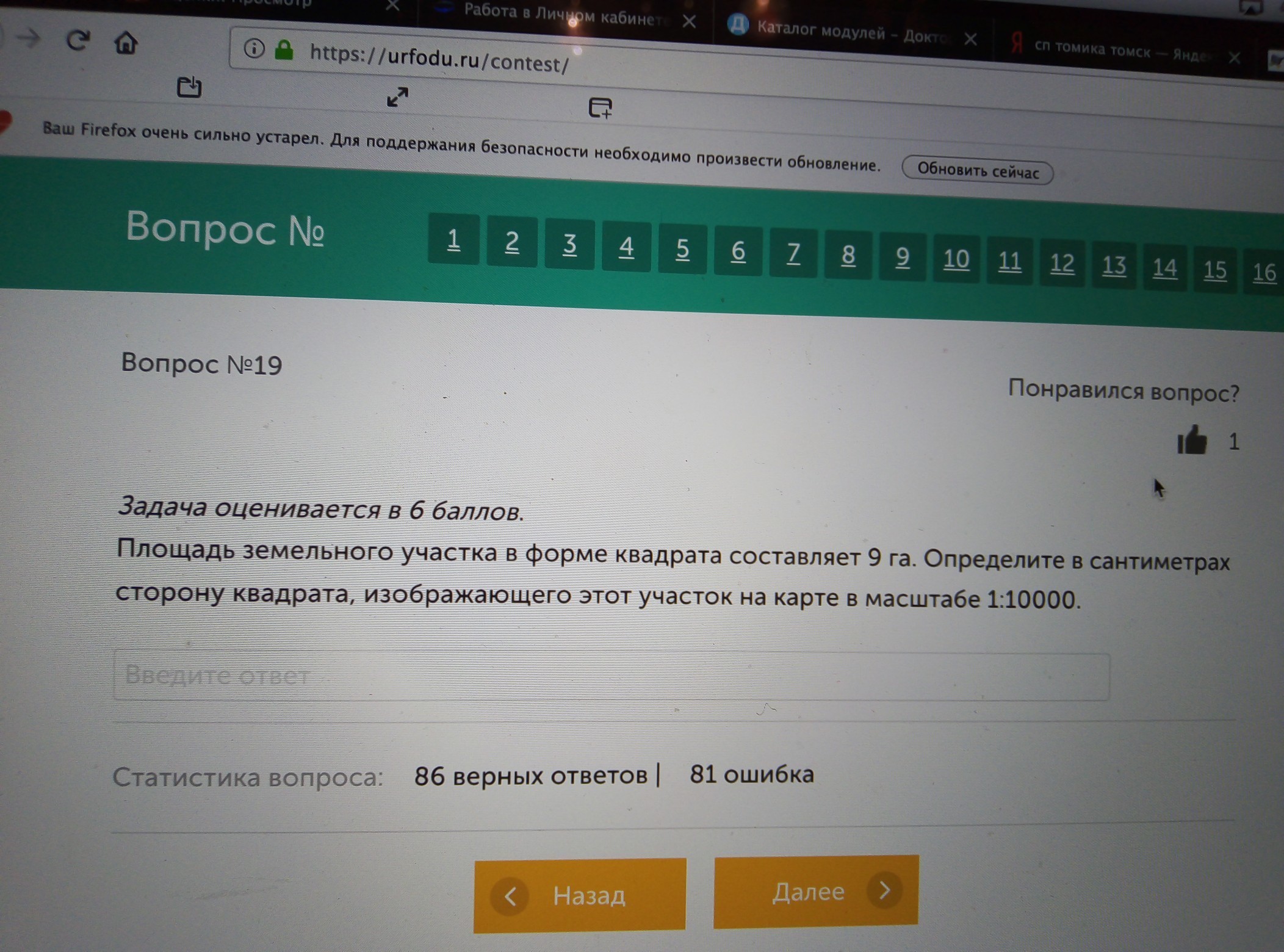Click the green padlock security icon

click(x=284, y=50)
